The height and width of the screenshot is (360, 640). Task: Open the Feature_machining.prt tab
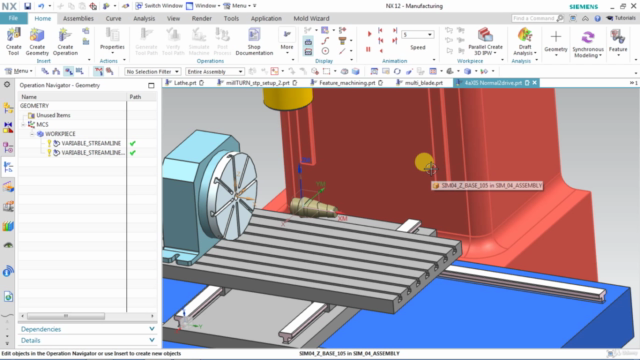coord(347,83)
